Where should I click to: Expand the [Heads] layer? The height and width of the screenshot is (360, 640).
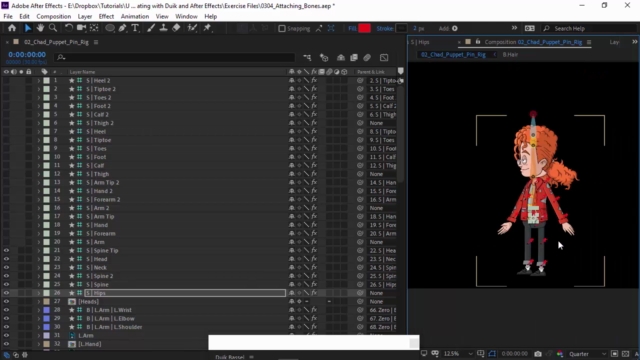point(39,302)
